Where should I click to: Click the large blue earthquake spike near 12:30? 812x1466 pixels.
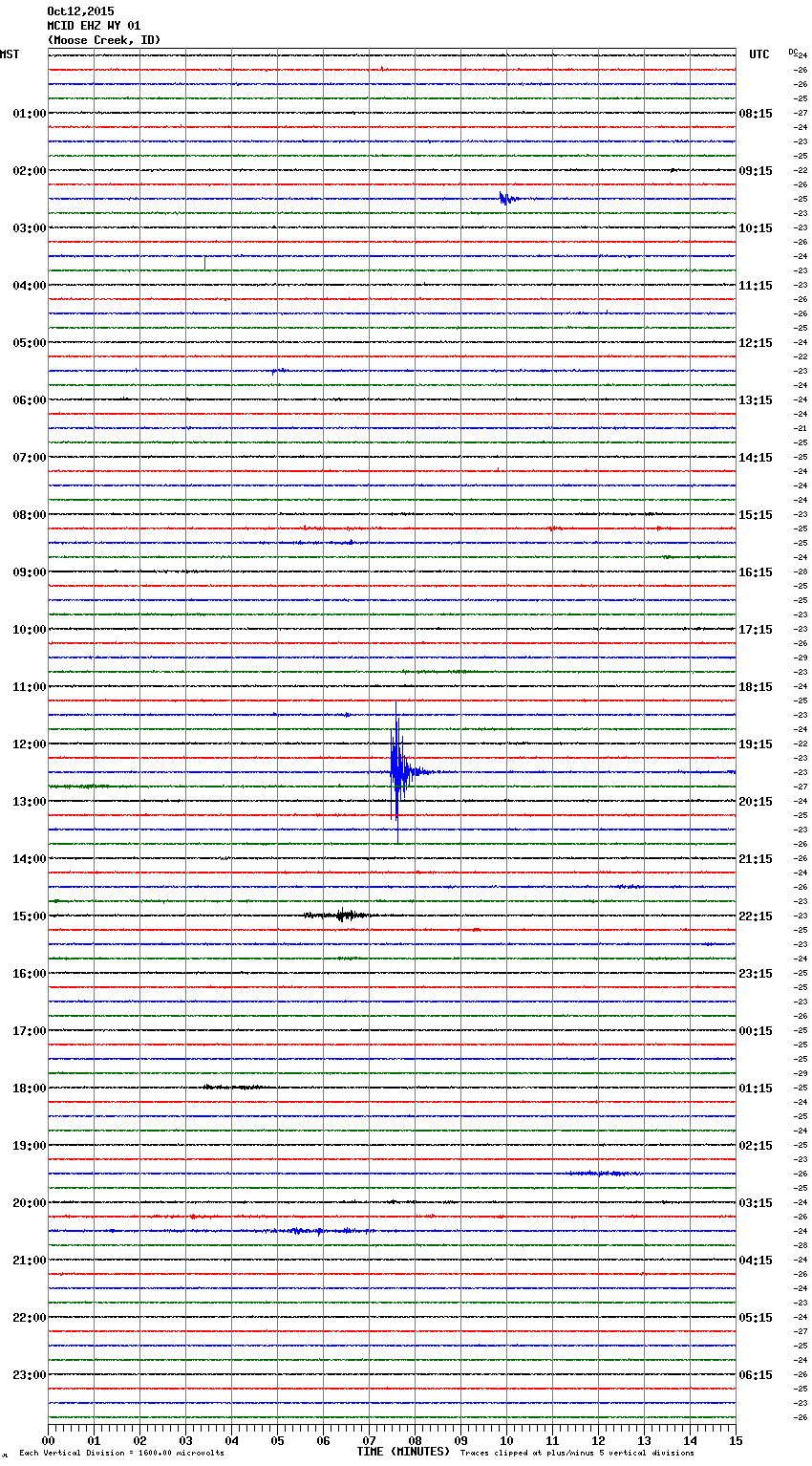[x=399, y=771]
